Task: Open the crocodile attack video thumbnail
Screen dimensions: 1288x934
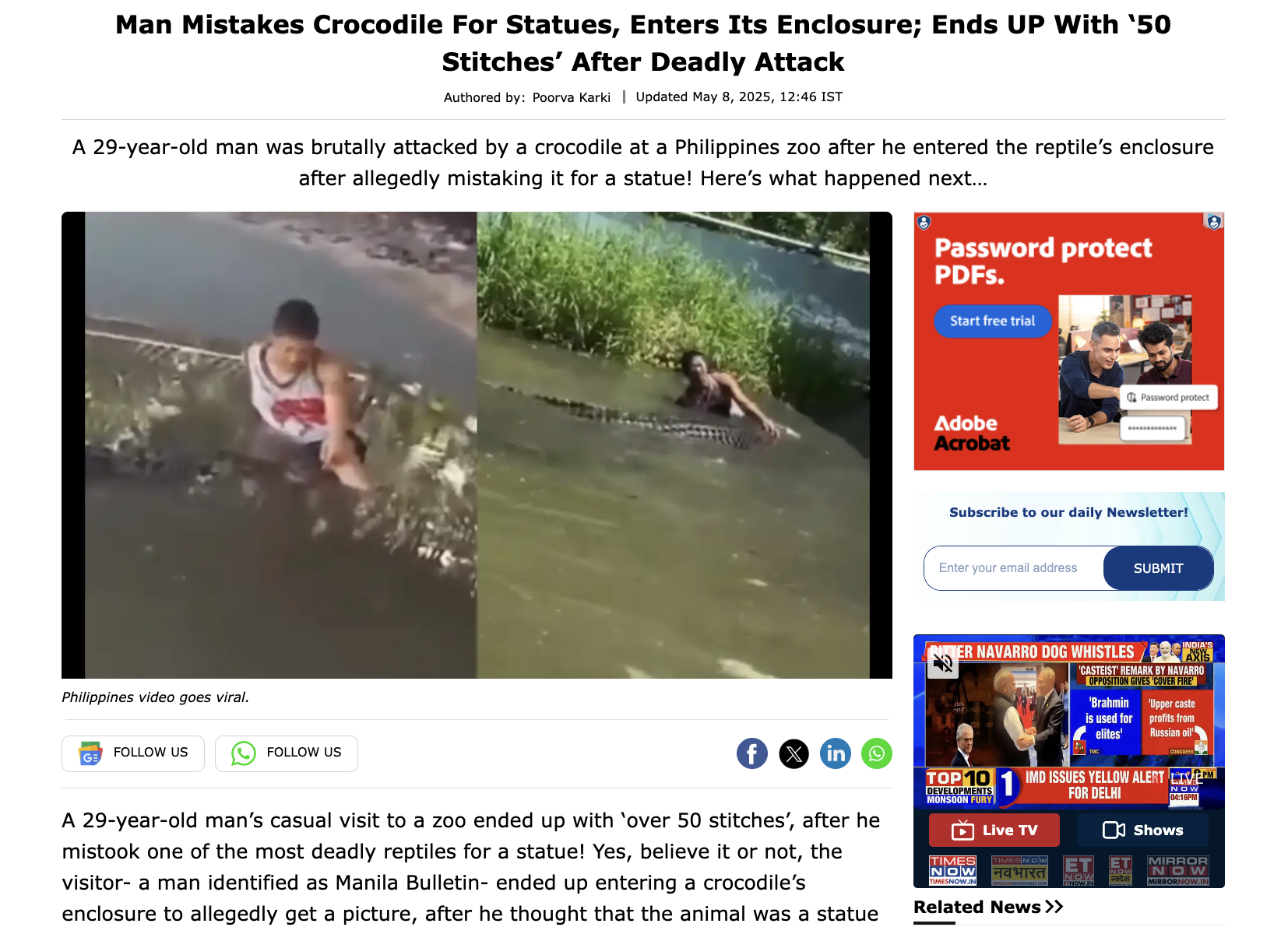Action: [477, 445]
